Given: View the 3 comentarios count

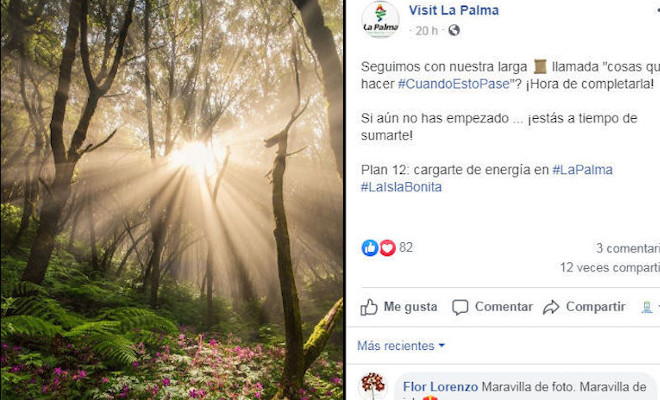Looking at the screenshot, I should (x=628, y=248).
